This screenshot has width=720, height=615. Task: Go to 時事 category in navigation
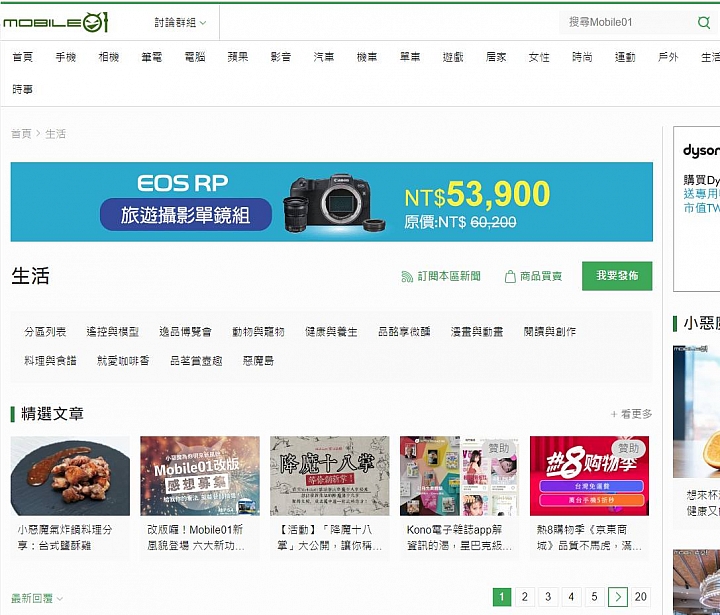pyautogui.click(x=22, y=89)
